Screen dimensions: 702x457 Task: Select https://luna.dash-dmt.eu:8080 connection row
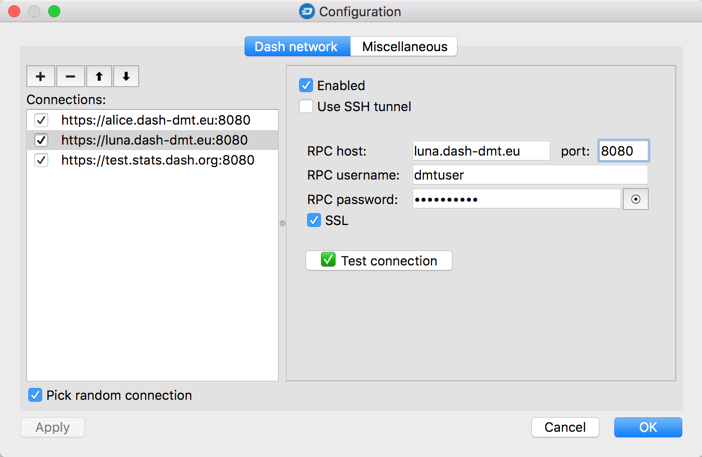pos(152,140)
